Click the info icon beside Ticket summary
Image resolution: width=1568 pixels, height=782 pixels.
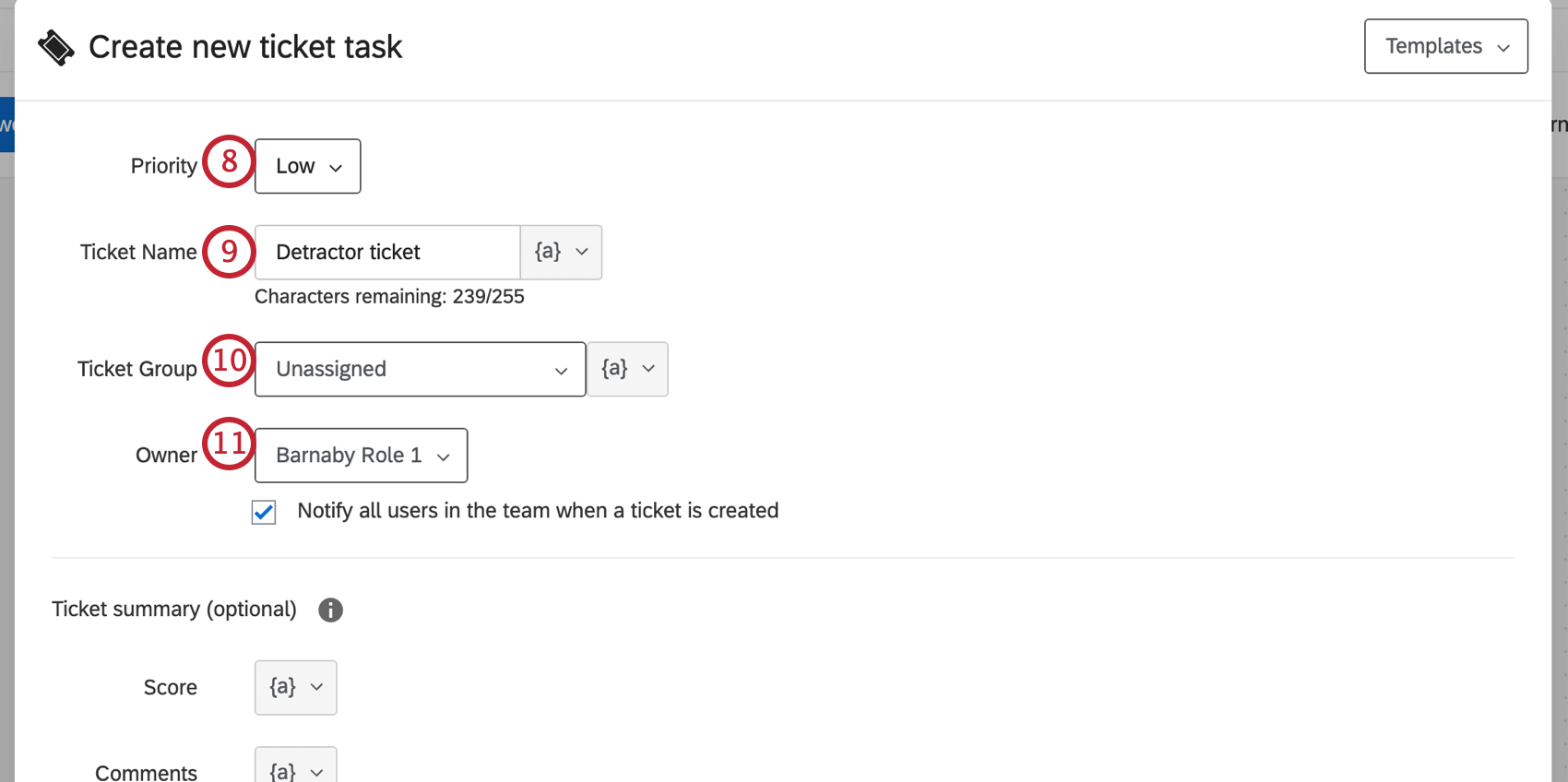330,610
